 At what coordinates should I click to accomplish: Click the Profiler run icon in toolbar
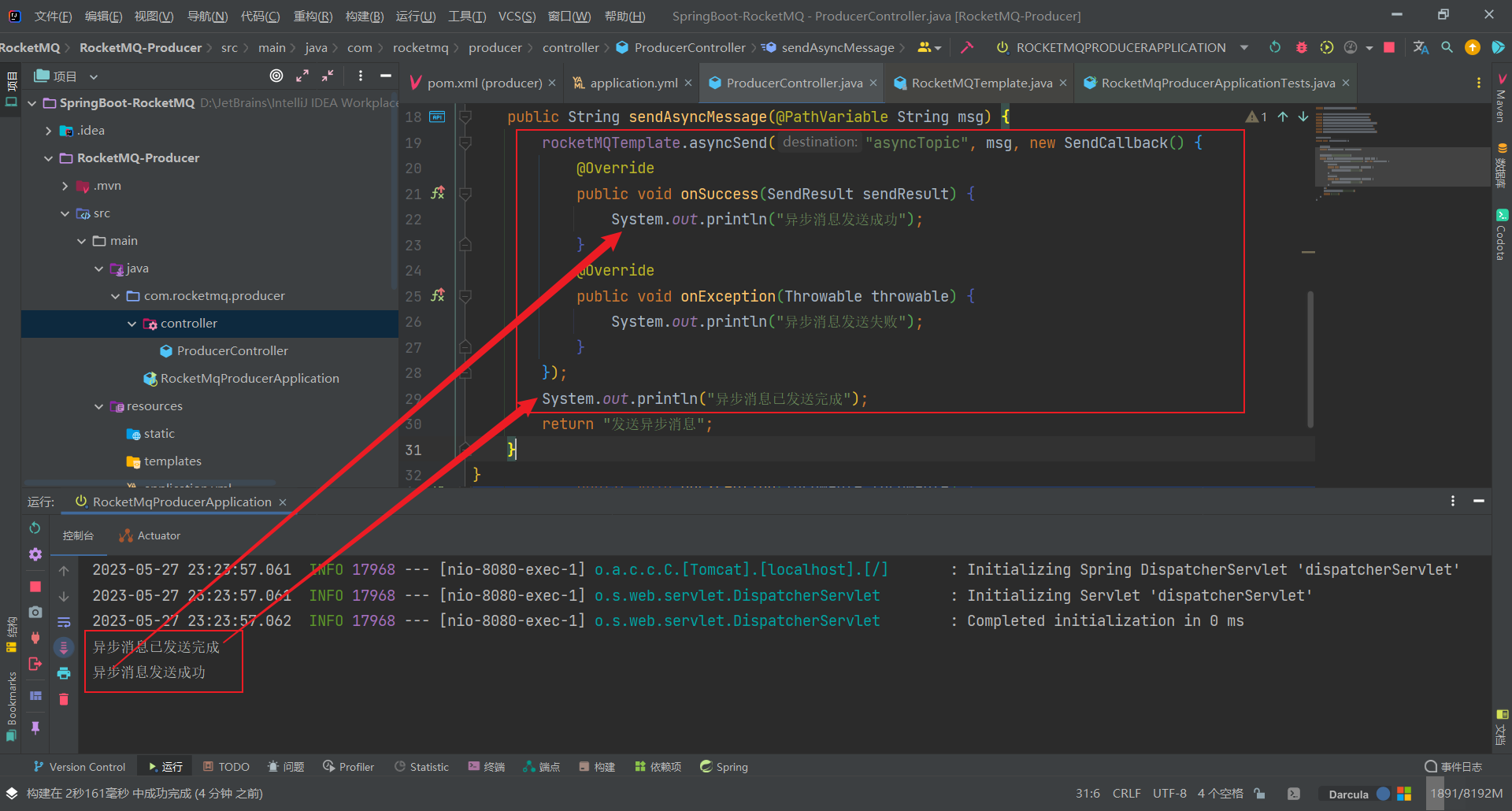pos(1351,47)
